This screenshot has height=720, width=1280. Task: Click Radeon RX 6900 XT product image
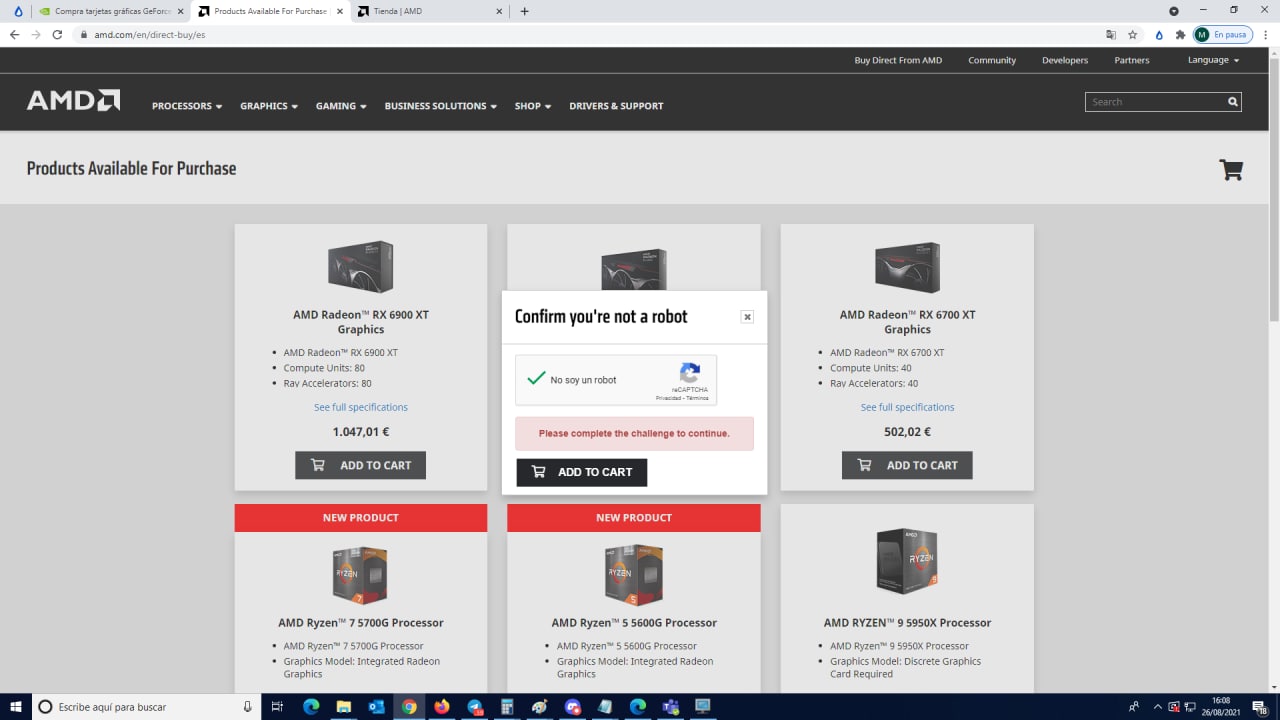[x=361, y=266]
